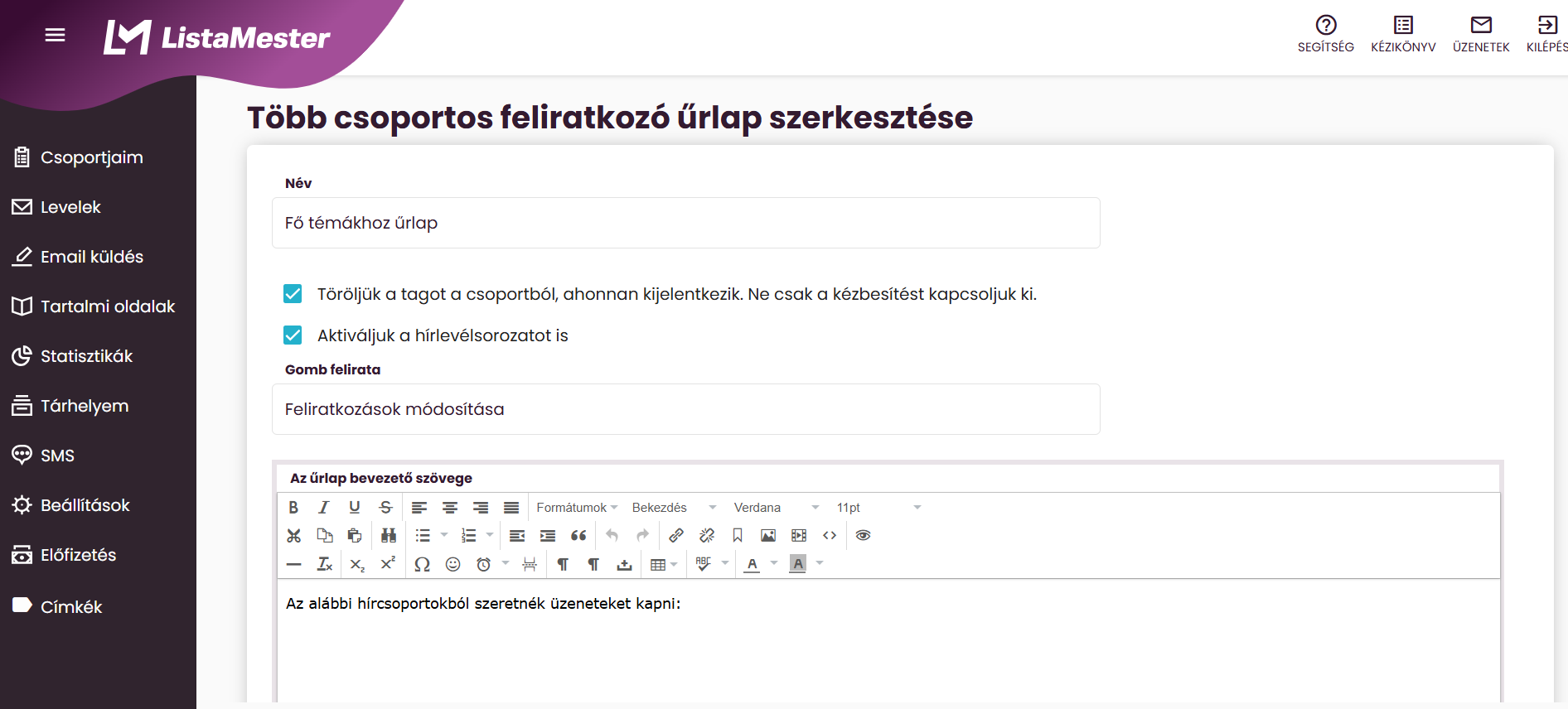Toggle underline formatting

[355, 508]
